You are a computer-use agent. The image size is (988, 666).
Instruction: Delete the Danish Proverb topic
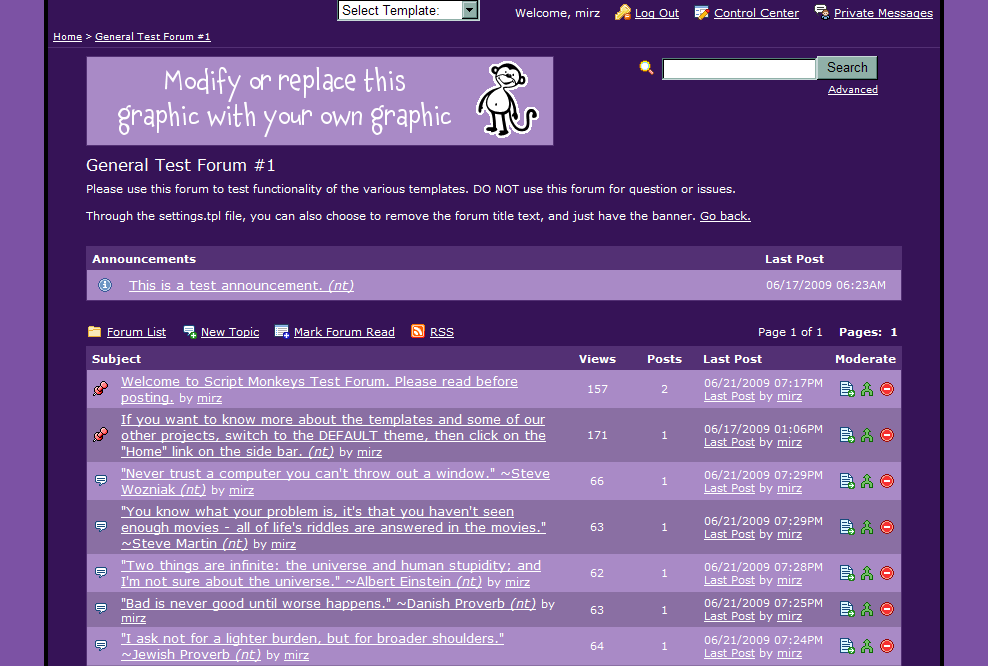coord(887,609)
